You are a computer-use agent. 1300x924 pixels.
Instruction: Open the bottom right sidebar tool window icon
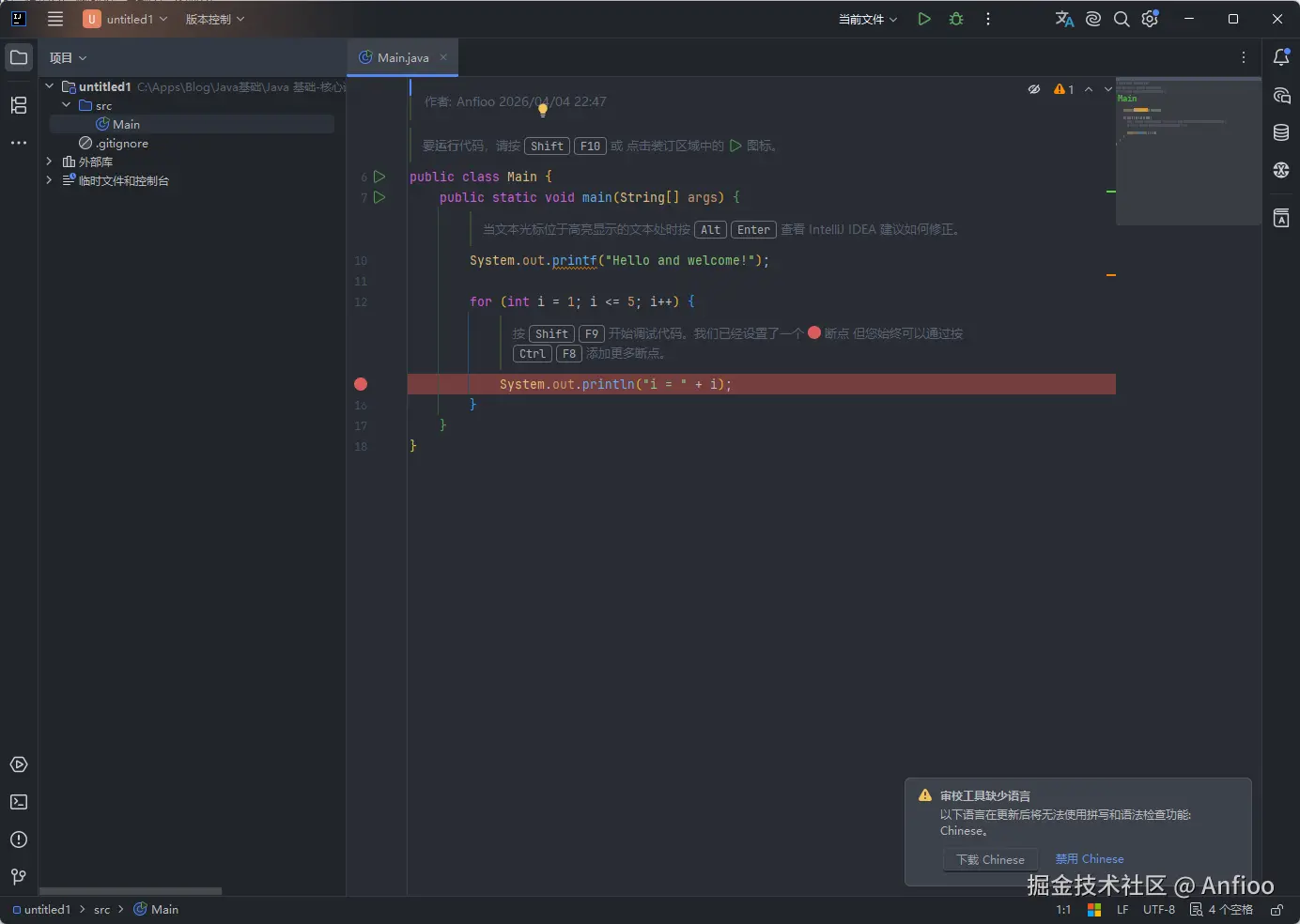pyautogui.click(x=1281, y=219)
